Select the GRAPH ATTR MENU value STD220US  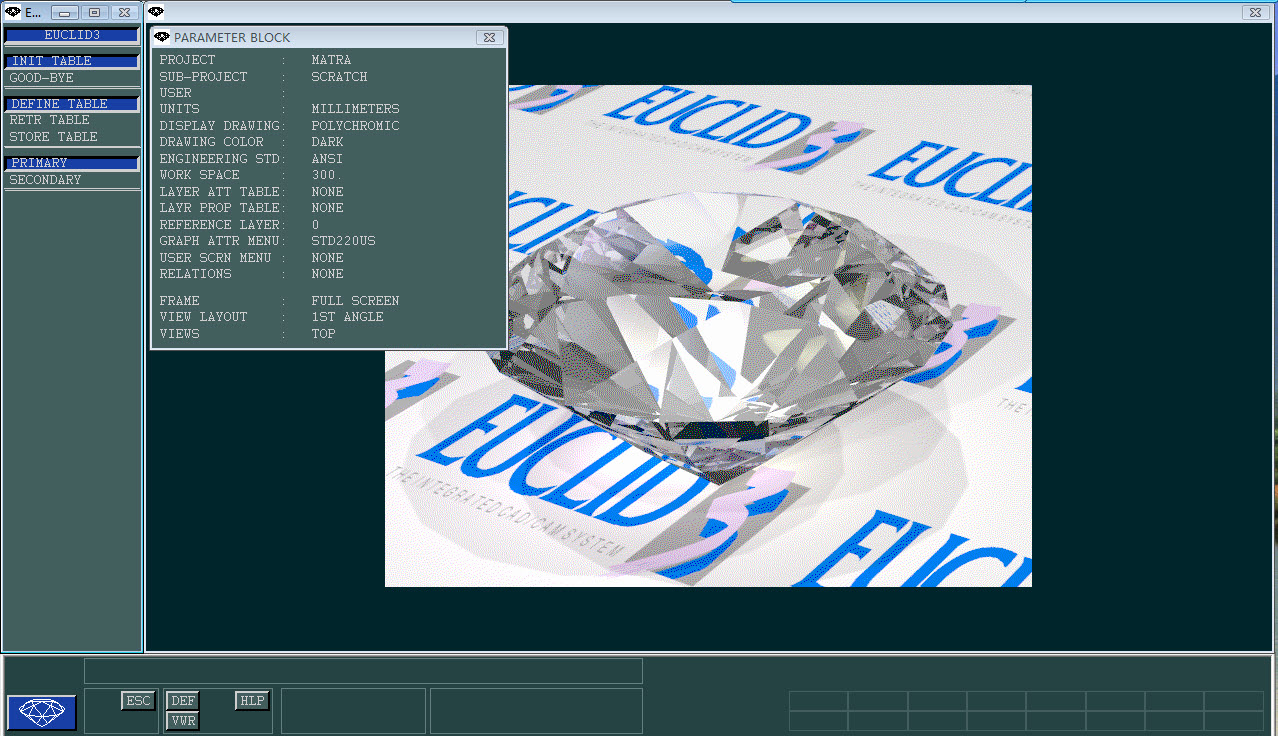pos(343,241)
